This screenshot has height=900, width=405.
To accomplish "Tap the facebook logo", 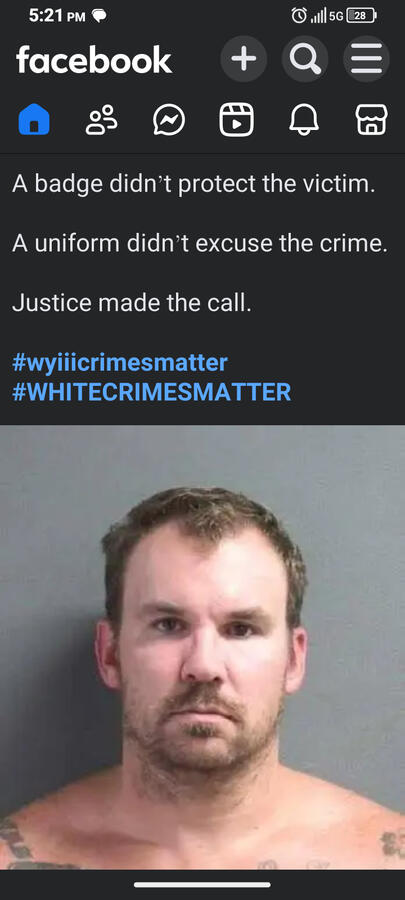I will point(94,60).
